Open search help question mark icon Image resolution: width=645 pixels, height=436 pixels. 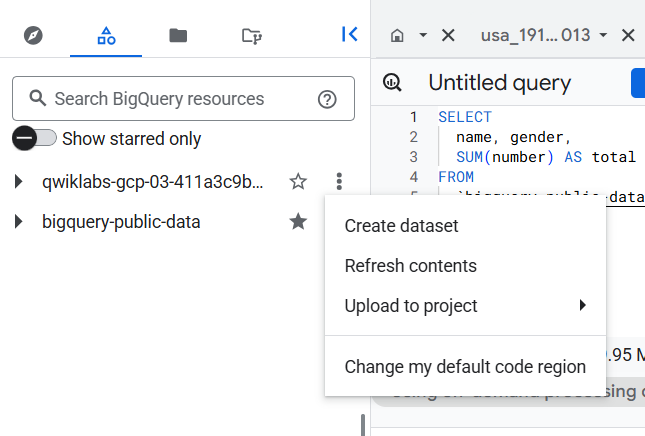[327, 99]
